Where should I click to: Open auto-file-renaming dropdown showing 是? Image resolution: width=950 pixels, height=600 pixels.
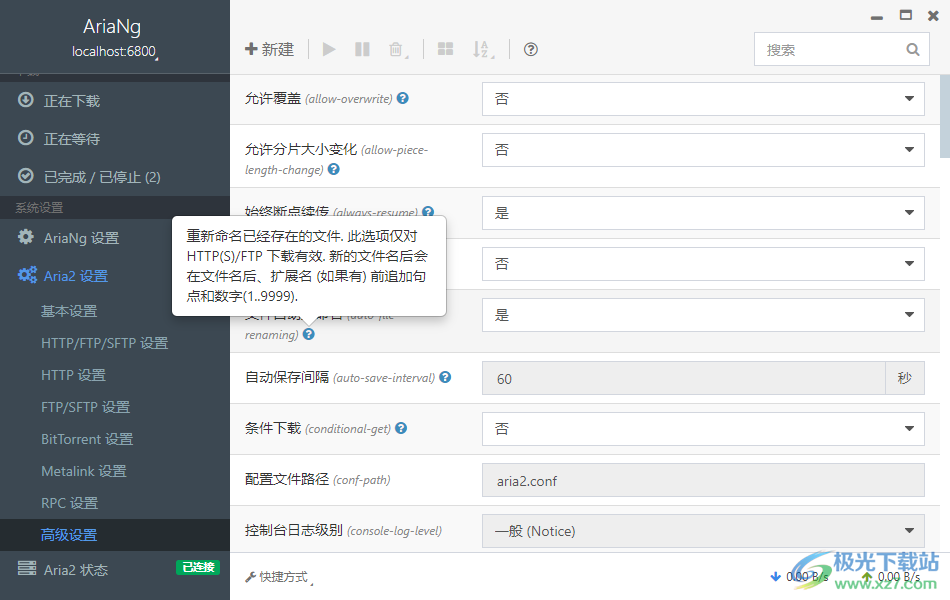click(x=703, y=315)
